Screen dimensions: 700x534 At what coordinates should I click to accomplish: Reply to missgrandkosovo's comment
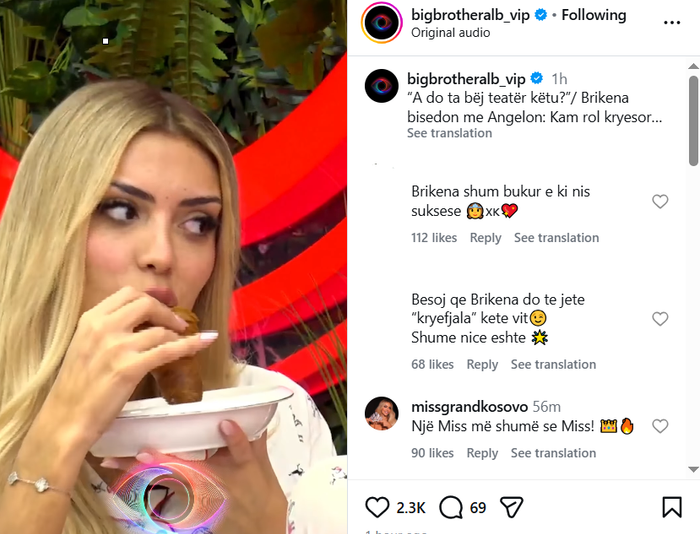tap(482, 453)
